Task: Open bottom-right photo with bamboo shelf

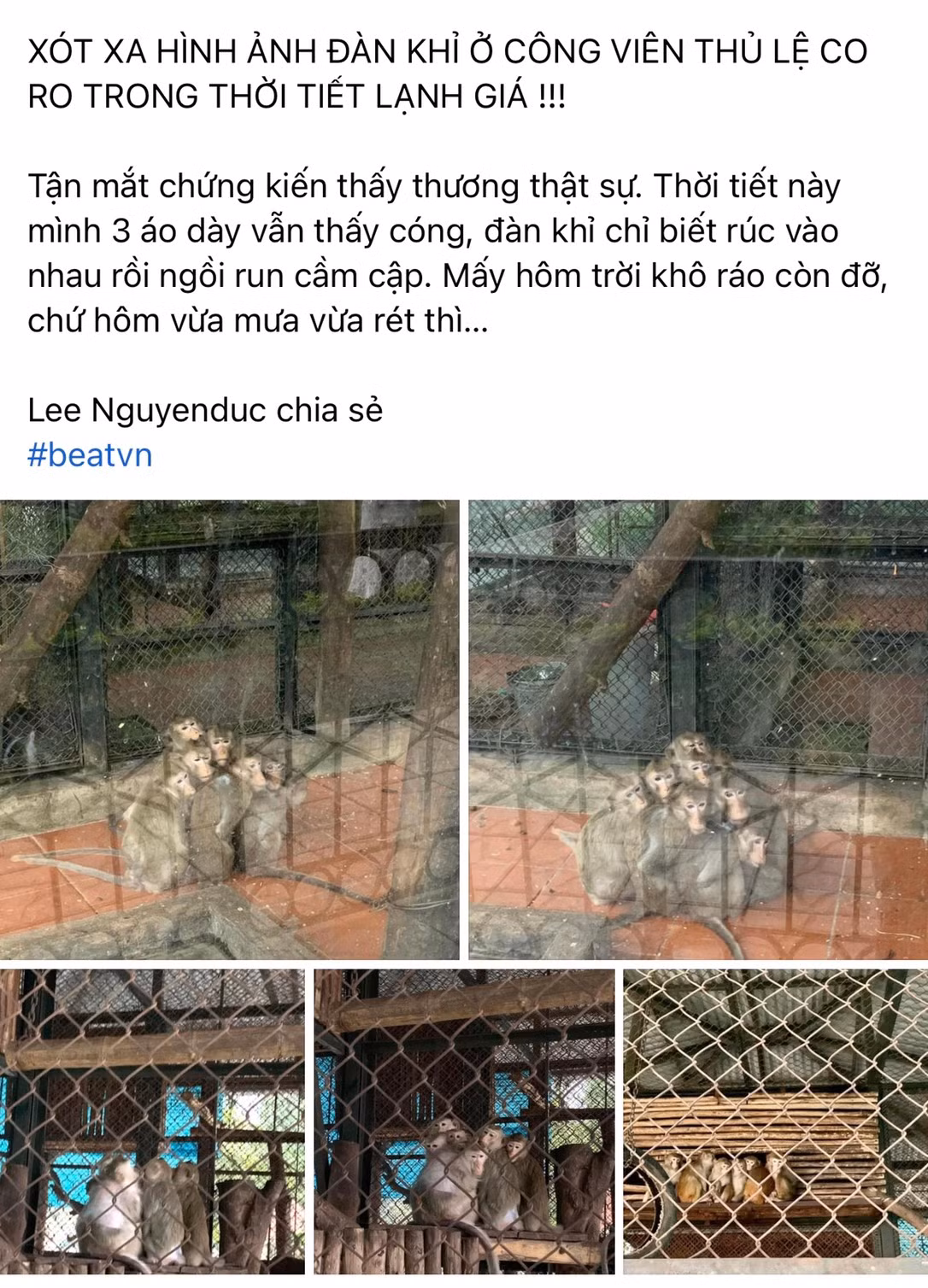Action: (776, 1121)
